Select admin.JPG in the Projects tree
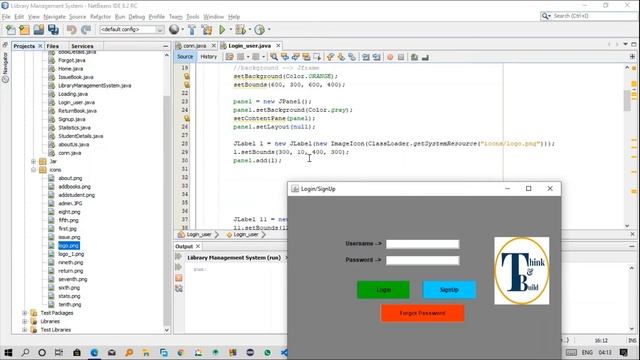Viewport: 640px width, 360px height. 70,203
